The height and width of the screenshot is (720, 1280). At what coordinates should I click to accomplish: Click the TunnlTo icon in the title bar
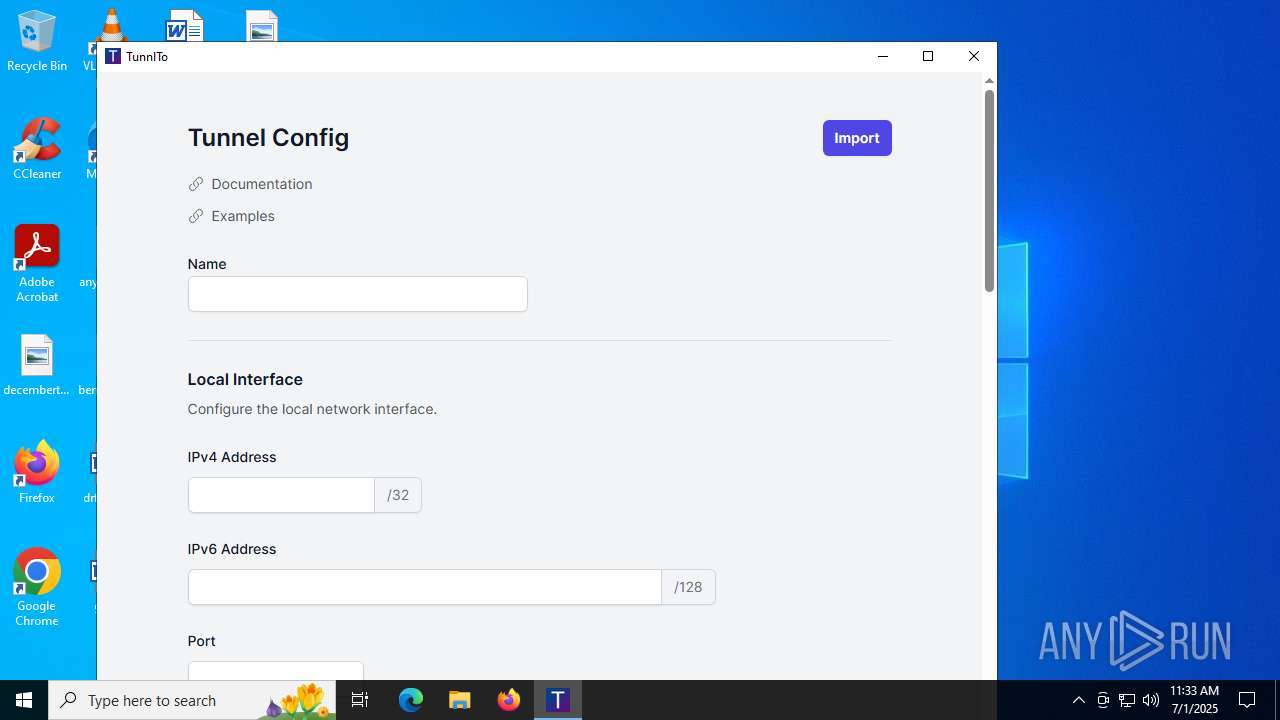point(113,56)
